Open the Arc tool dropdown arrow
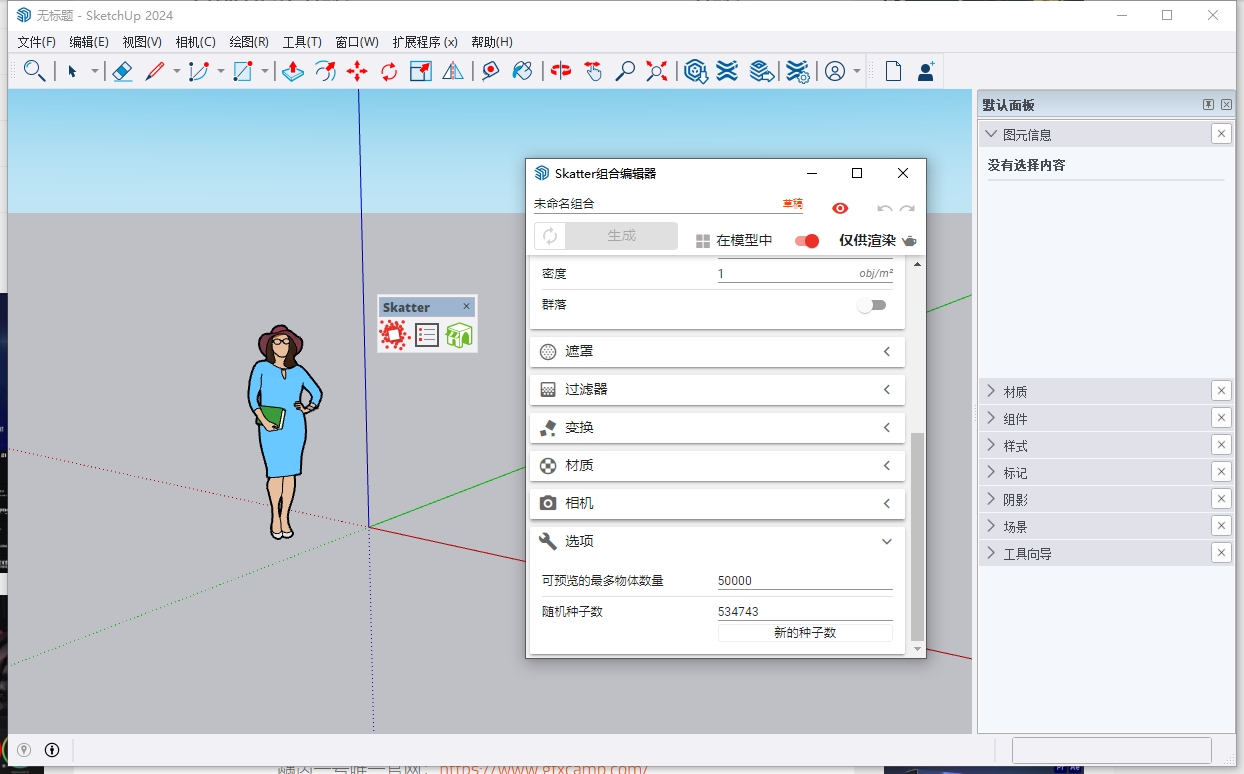1244x774 pixels. (221, 71)
